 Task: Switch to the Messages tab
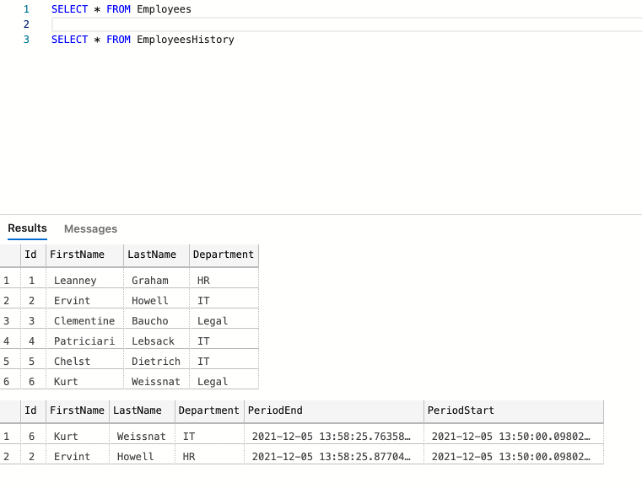tap(90, 229)
